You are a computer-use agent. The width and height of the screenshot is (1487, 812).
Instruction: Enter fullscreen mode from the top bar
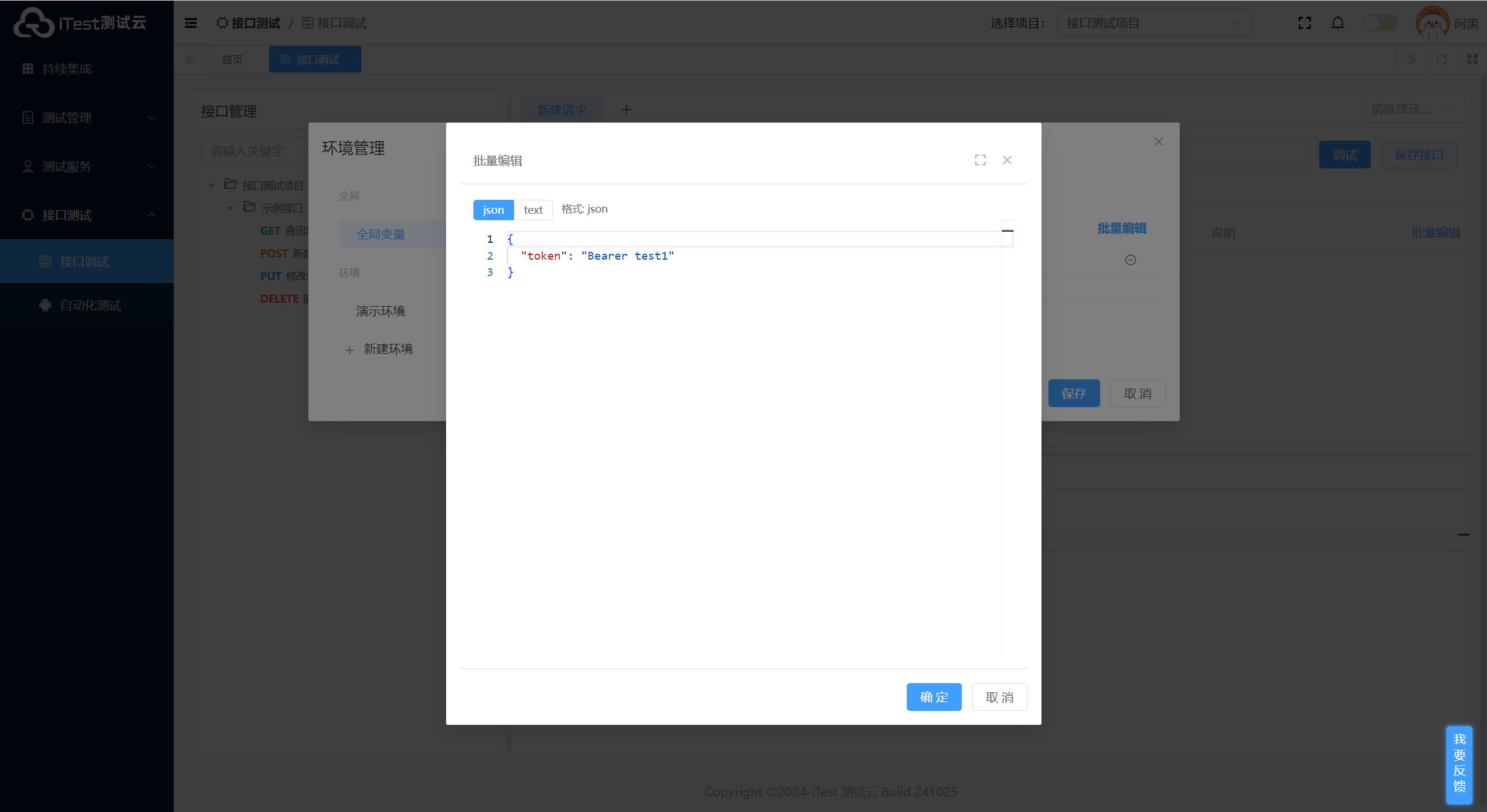[x=1305, y=23]
